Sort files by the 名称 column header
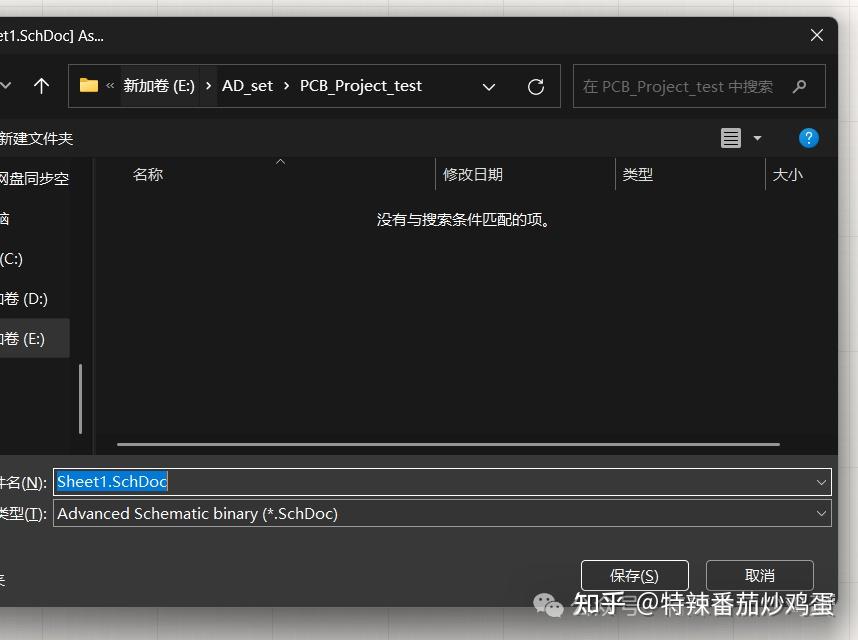The width and height of the screenshot is (858, 640). (x=147, y=173)
